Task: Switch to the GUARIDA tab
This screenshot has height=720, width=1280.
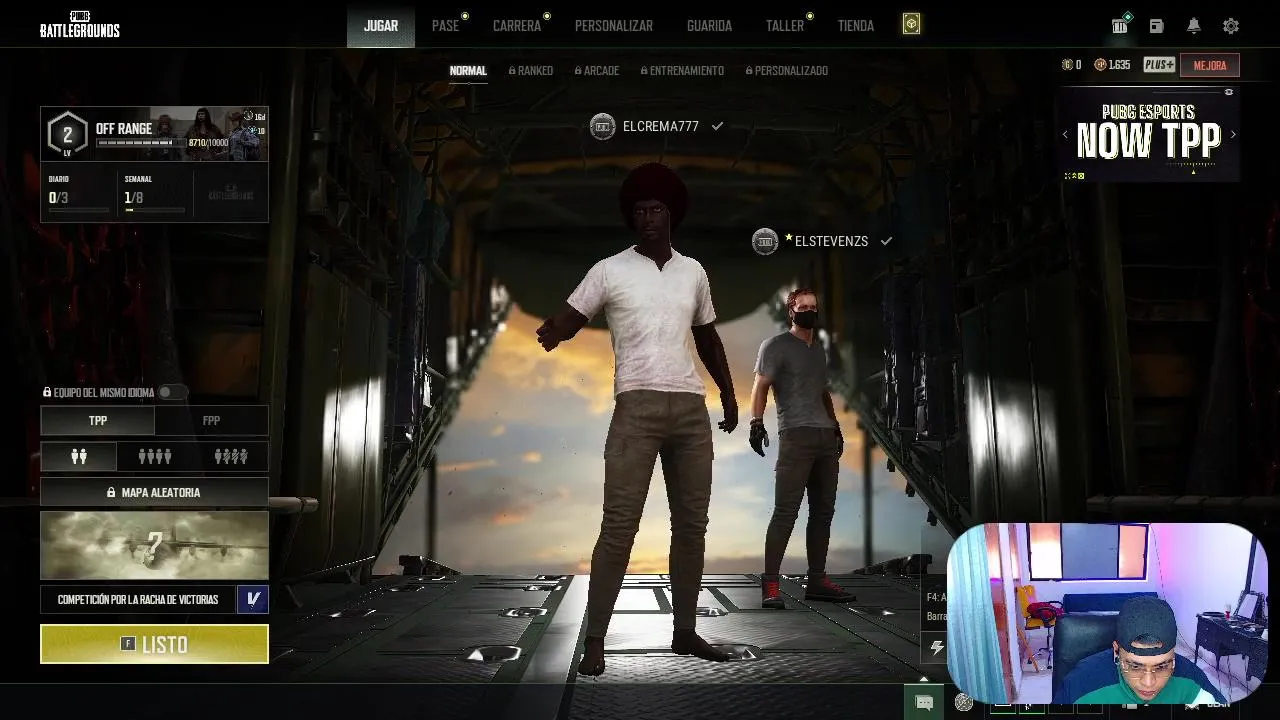Action: click(x=709, y=26)
